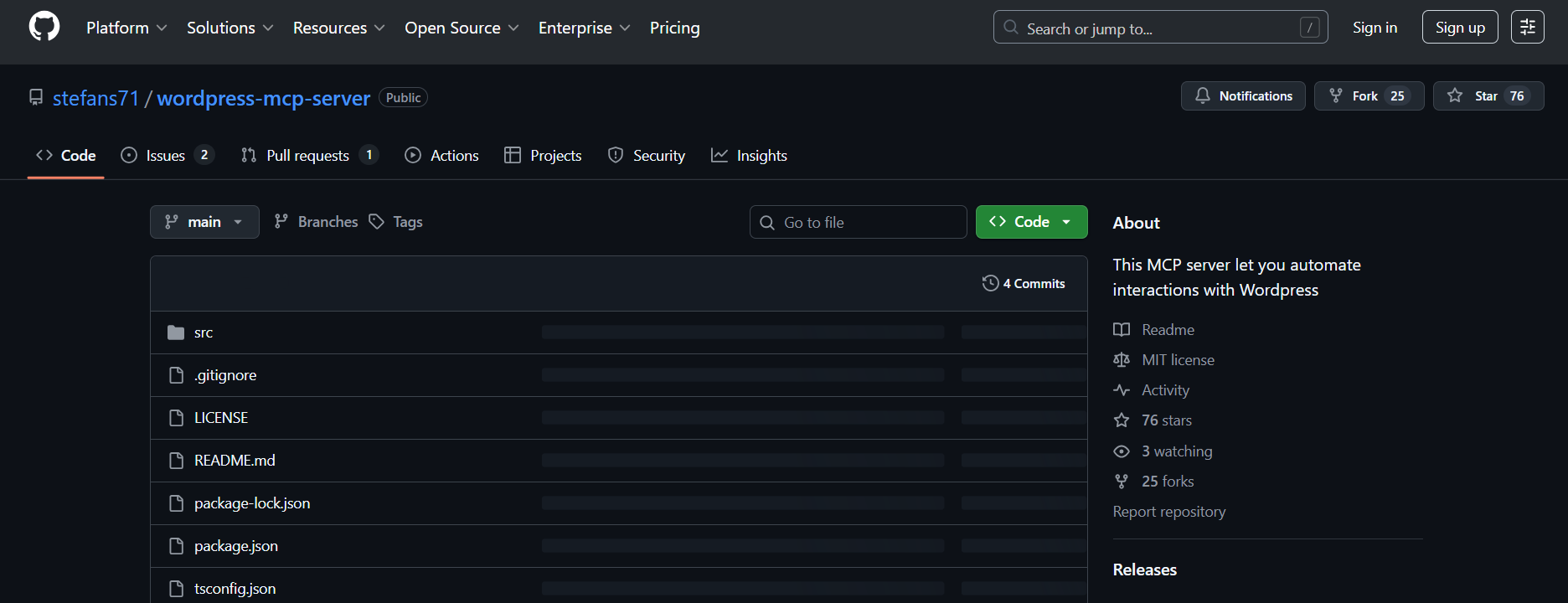Click the GitHub logo icon
This screenshot has height=603, width=1568.
(44, 27)
